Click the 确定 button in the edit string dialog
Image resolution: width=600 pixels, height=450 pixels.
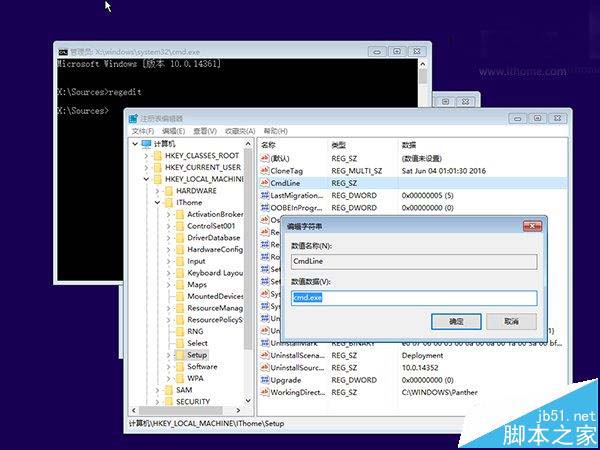click(x=456, y=321)
